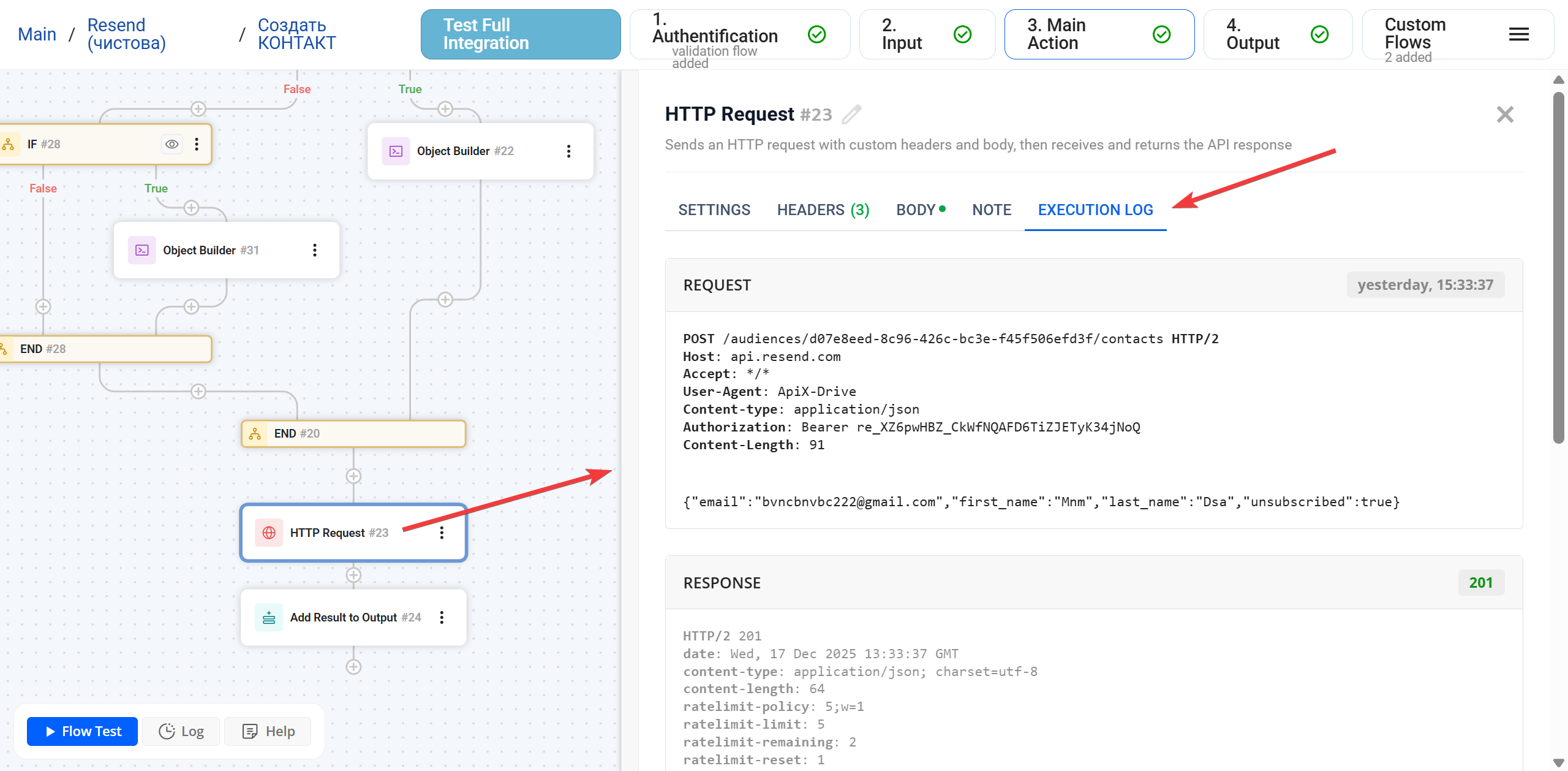Click the plus icon below HTTP Request #23
Image resolution: width=1568 pixels, height=771 pixels.
[353, 575]
